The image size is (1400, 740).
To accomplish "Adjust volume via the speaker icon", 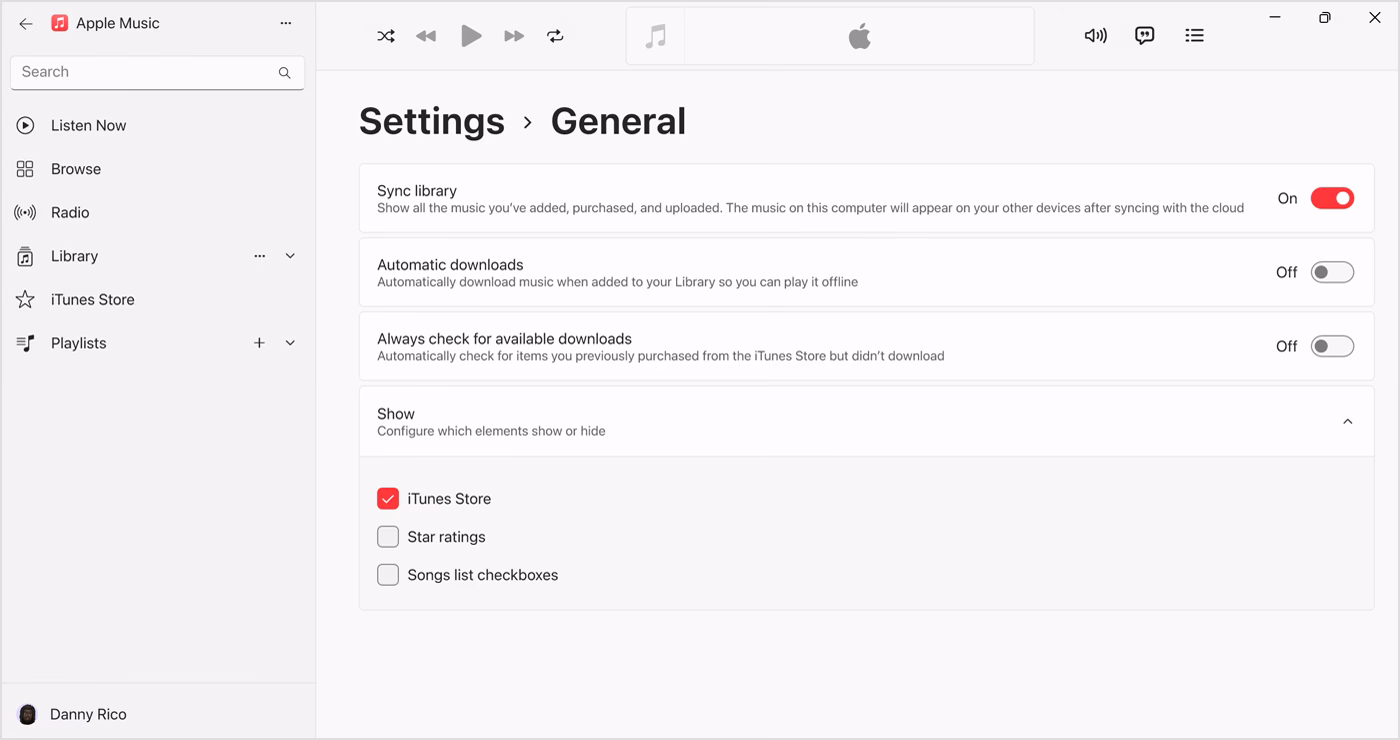I will 1095,35.
